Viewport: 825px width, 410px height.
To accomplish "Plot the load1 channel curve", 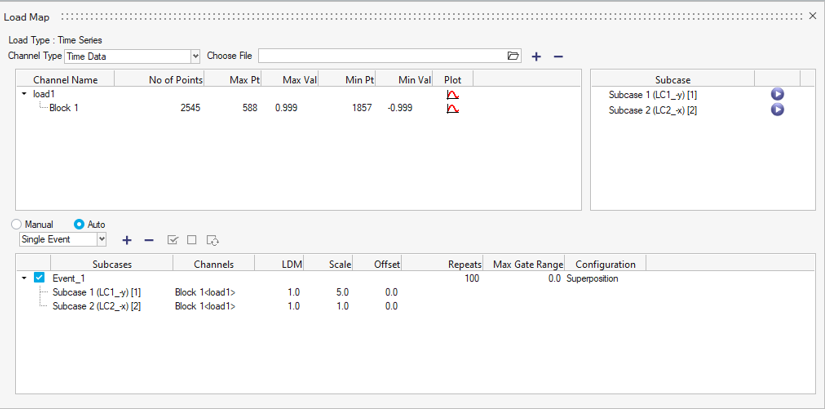I will click(x=453, y=94).
